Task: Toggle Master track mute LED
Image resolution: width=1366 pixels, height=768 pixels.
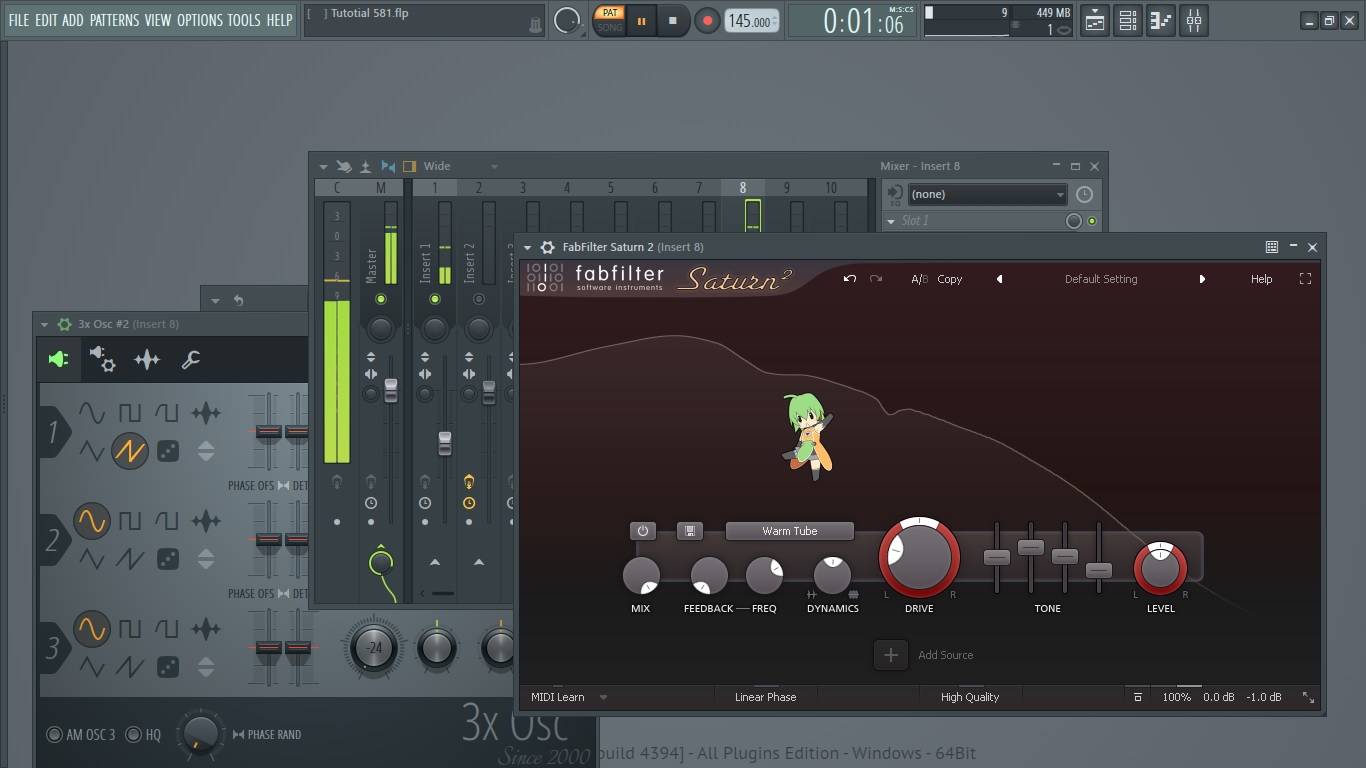Action: pyautogui.click(x=380, y=299)
